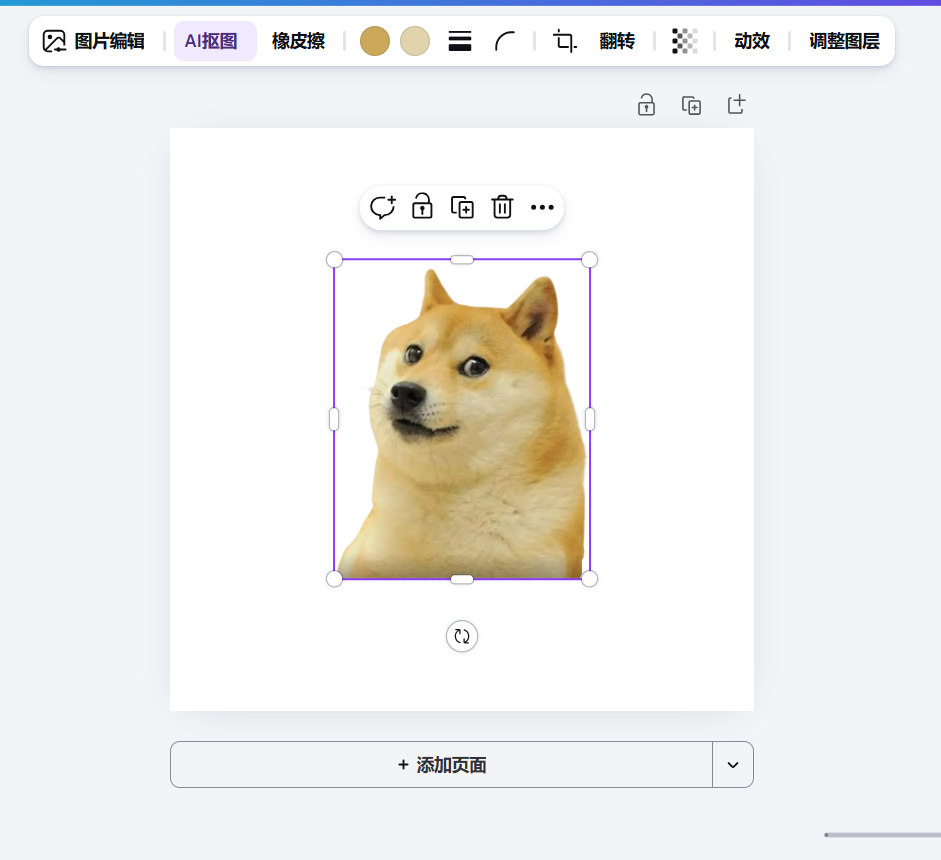Screen dimensions: 941x860
Task: Click the top edge middle handle
Action: 462,259
